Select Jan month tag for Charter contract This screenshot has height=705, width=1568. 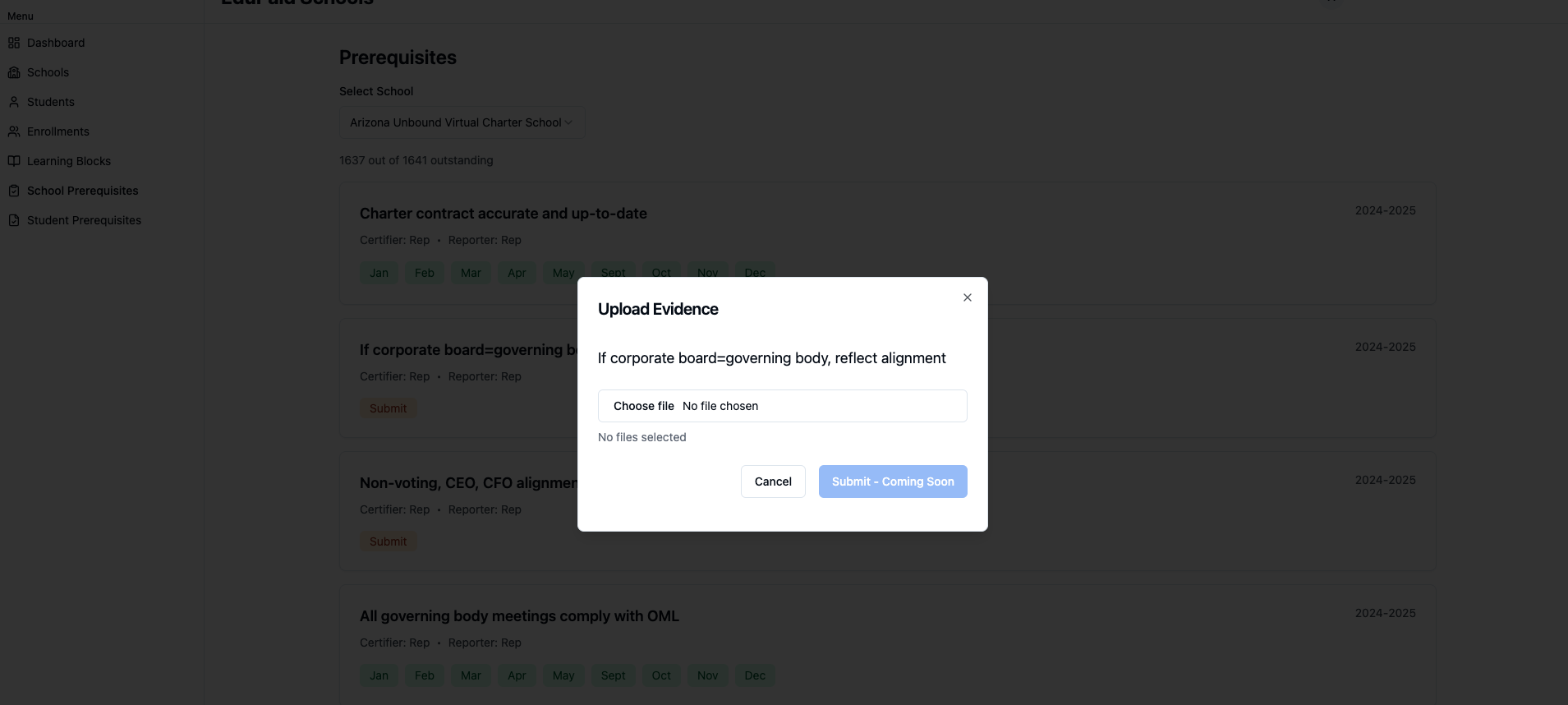(x=379, y=273)
